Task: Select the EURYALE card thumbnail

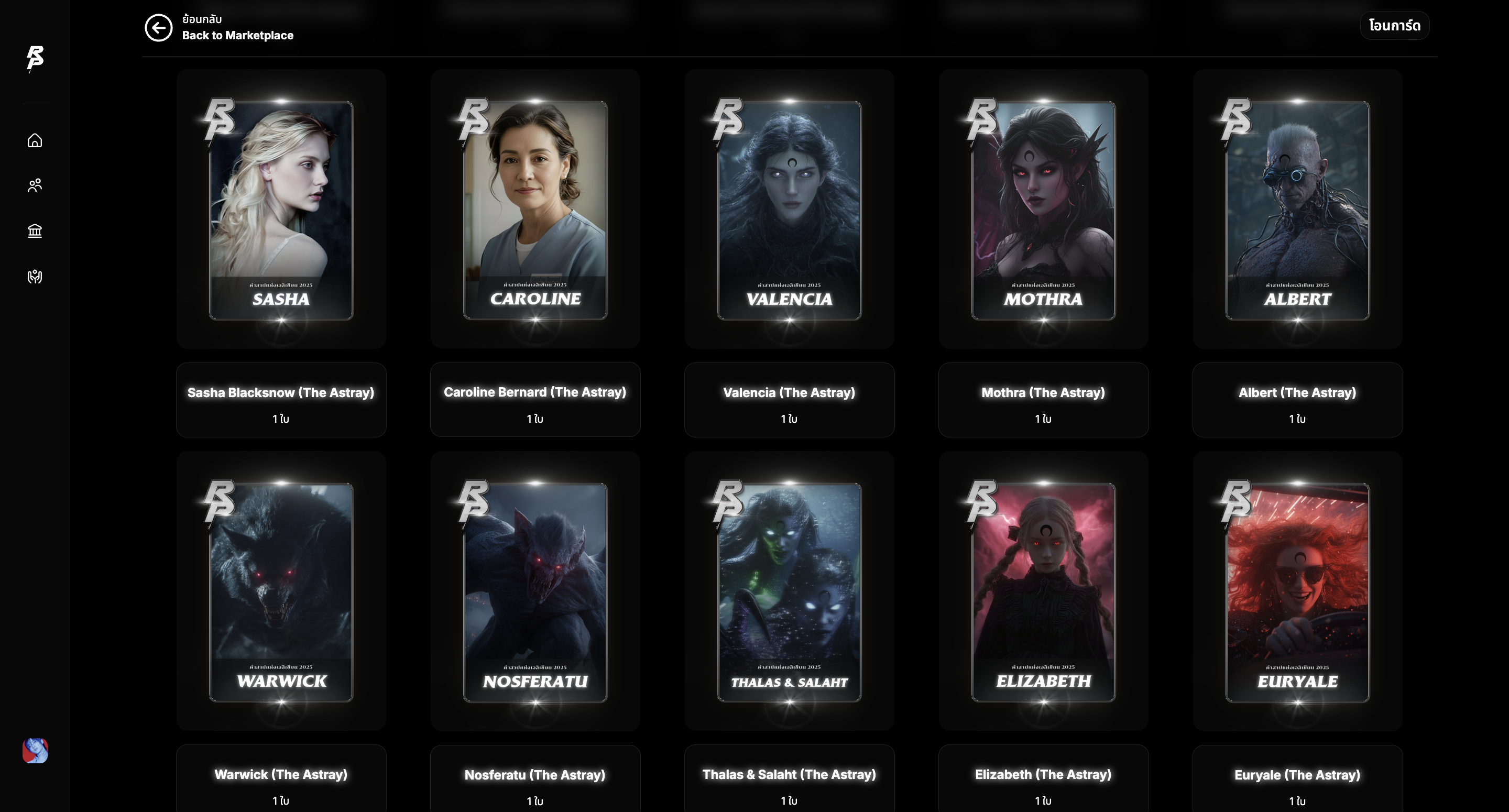Action: pyautogui.click(x=1297, y=591)
